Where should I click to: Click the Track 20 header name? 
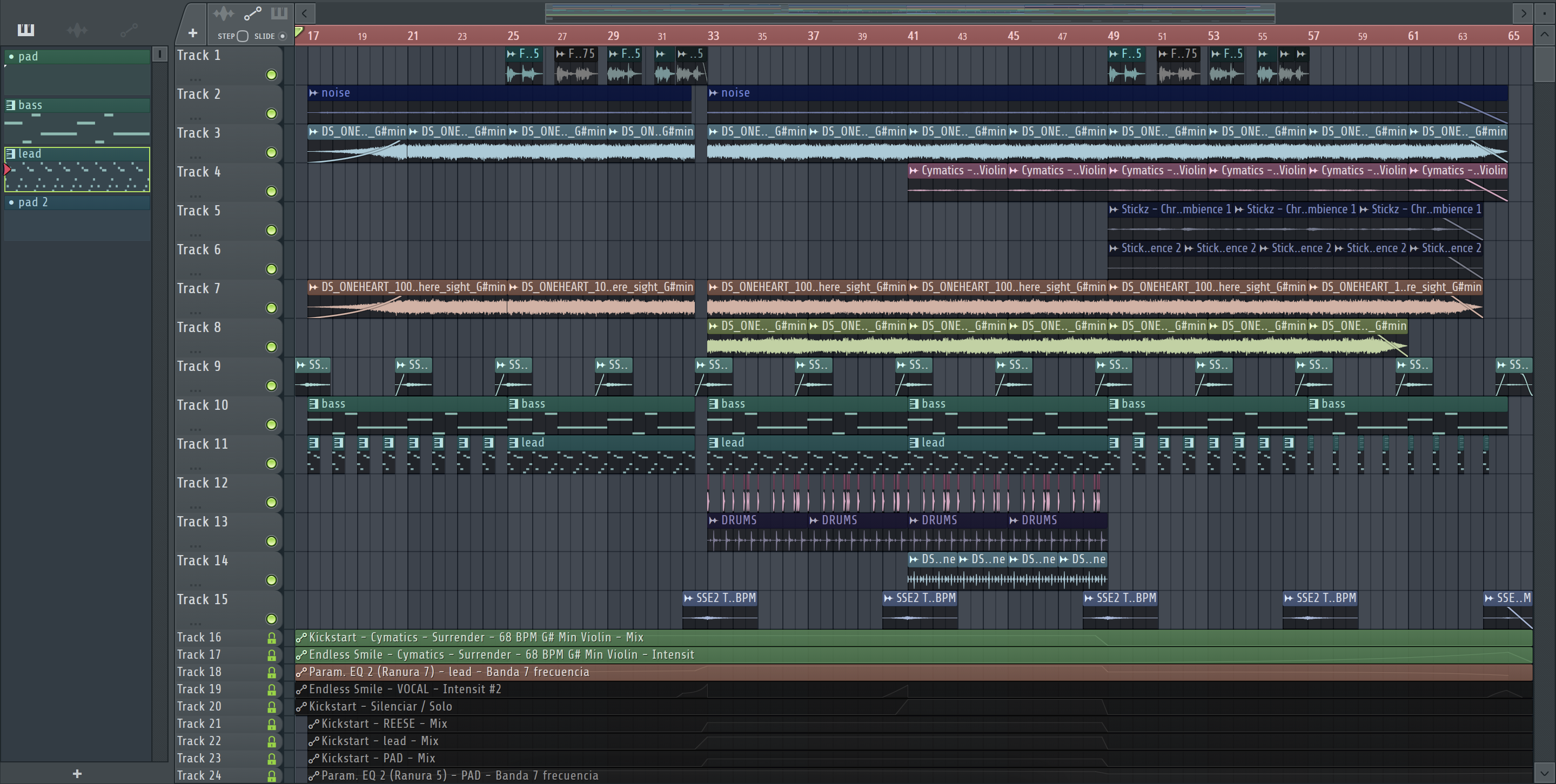click(199, 707)
